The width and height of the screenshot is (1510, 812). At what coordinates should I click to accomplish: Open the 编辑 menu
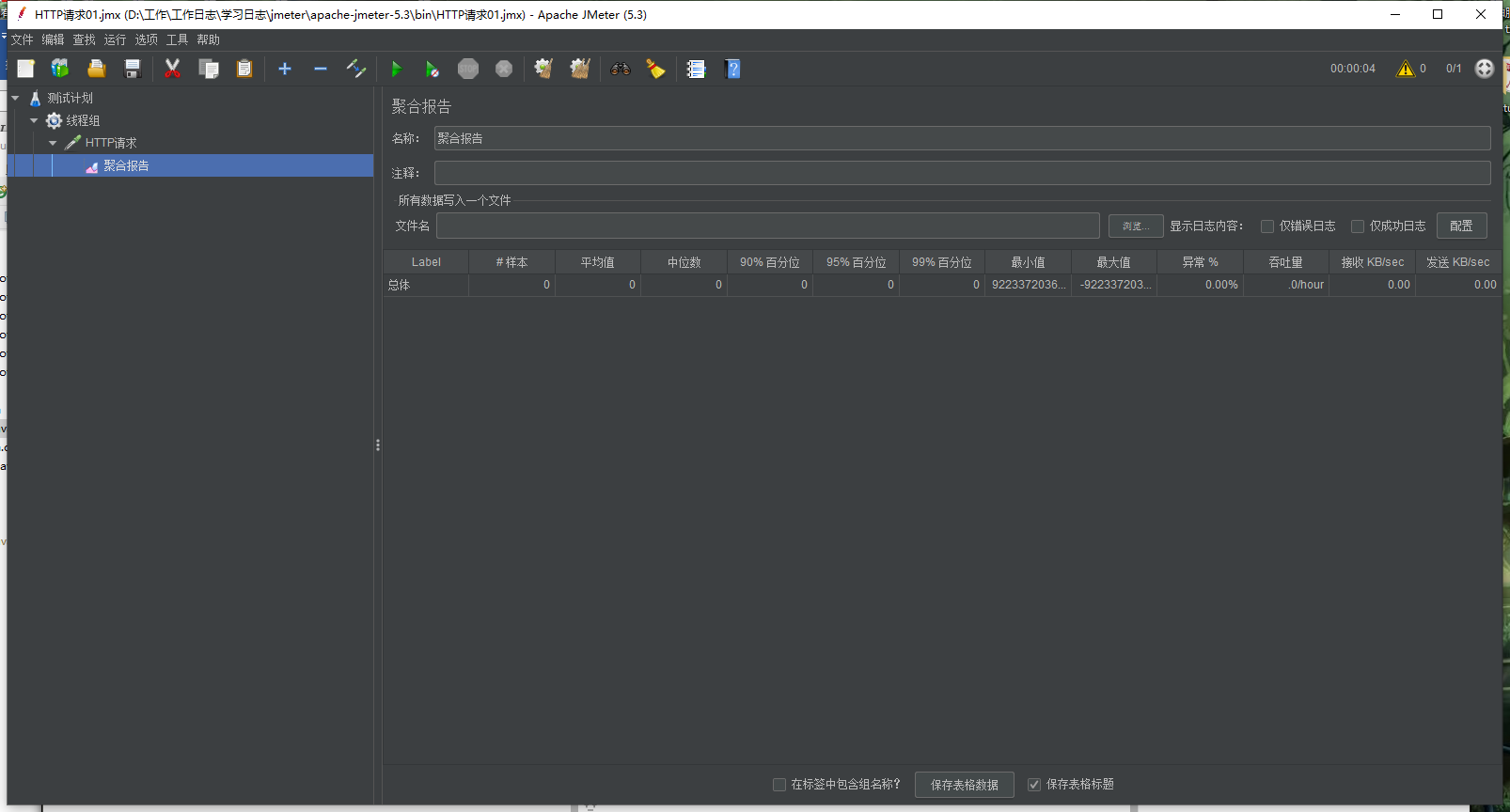pyautogui.click(x=53, y=39)
